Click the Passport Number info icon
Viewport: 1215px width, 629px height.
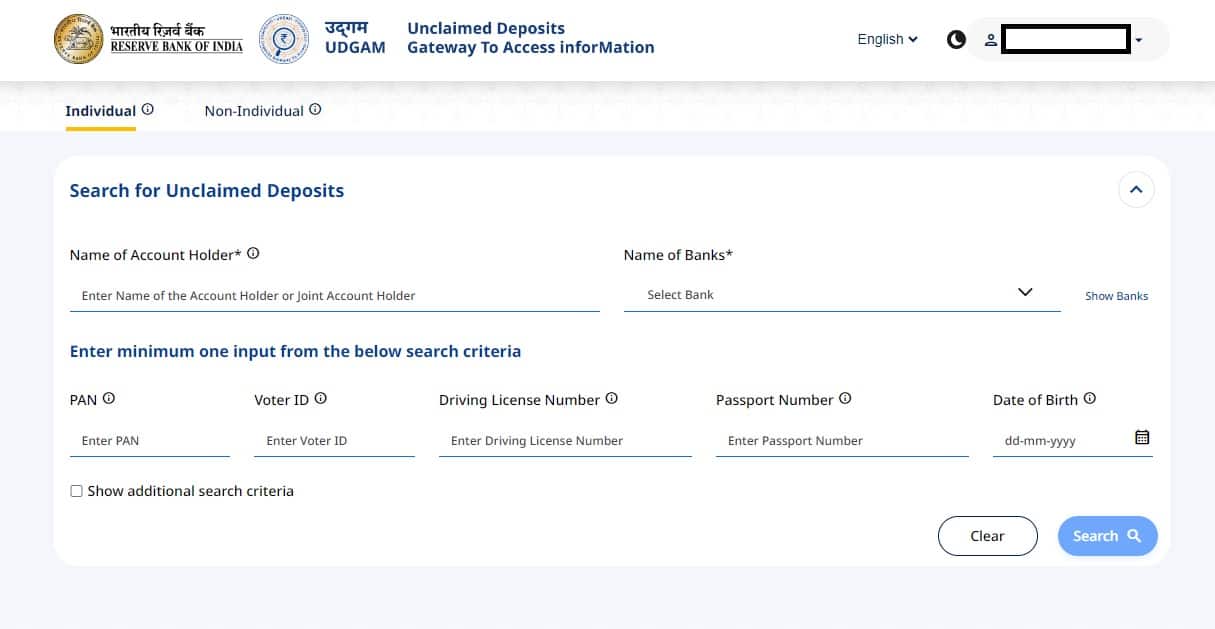(845, 397)
